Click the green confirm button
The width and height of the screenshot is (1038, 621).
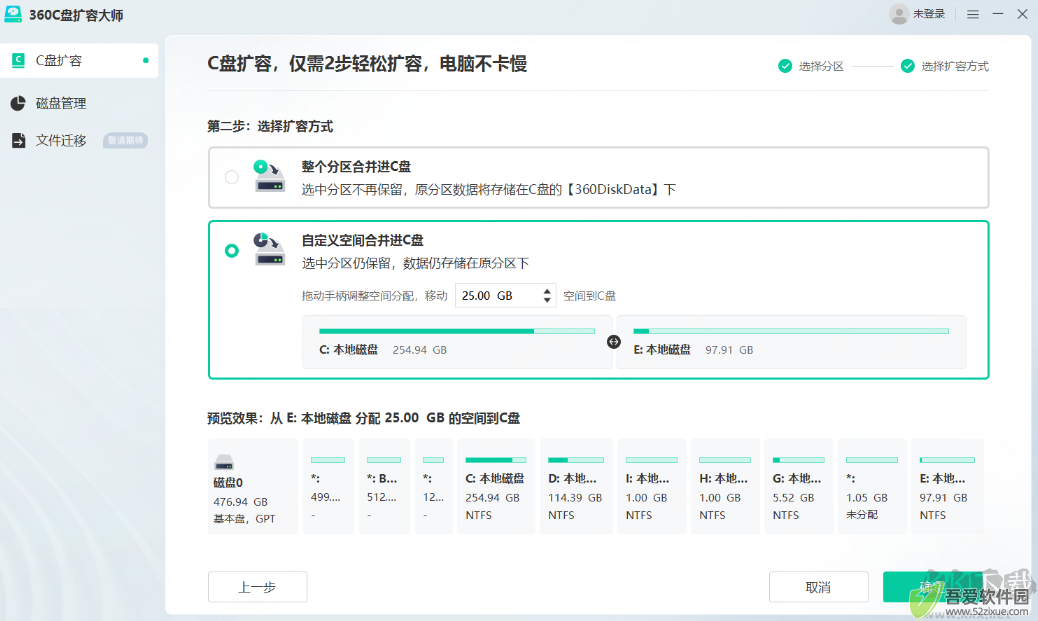point(932,587)
